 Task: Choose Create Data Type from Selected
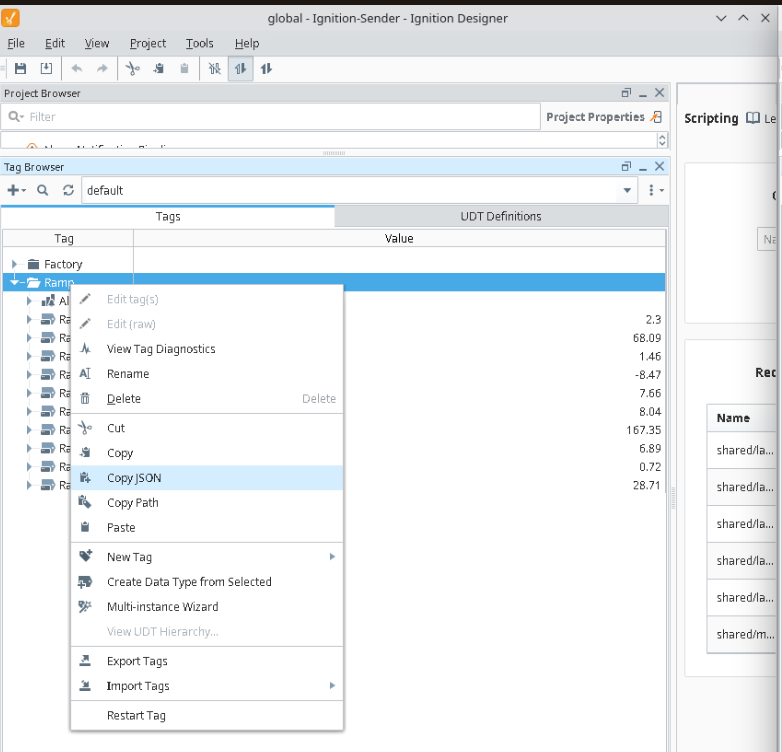pyautogui.click(x=207, y=582)
